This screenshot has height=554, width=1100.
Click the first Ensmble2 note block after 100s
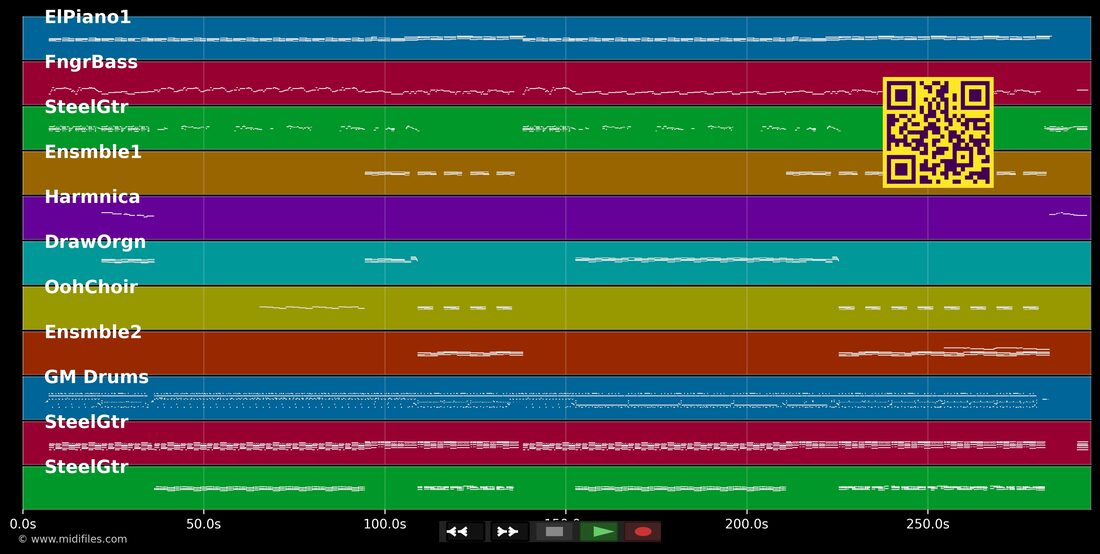[470, 353]
